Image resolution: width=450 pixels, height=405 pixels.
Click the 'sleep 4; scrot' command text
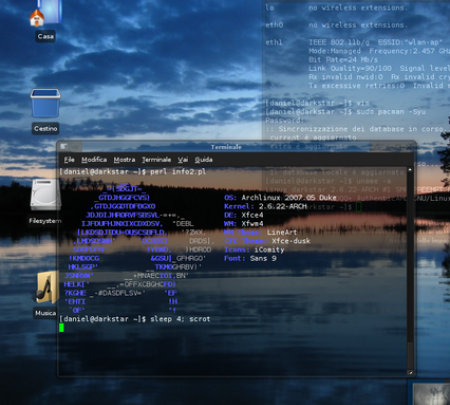coord(180,319)
